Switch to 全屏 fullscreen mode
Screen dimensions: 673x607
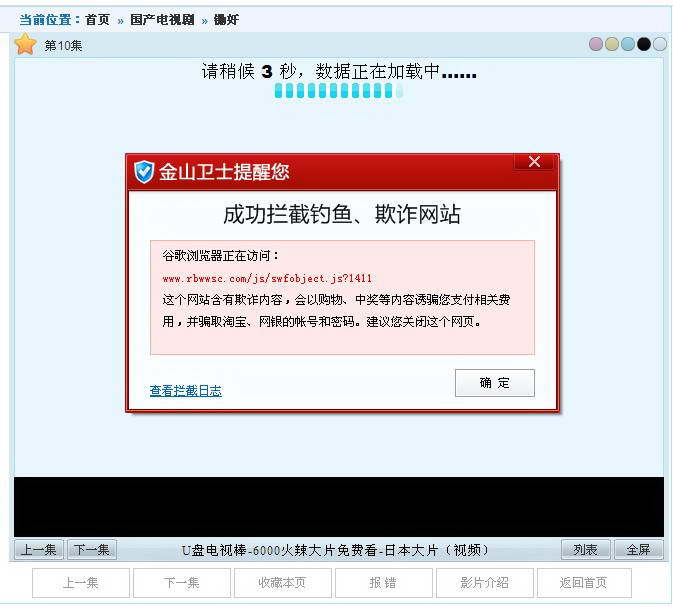(638, 549)
